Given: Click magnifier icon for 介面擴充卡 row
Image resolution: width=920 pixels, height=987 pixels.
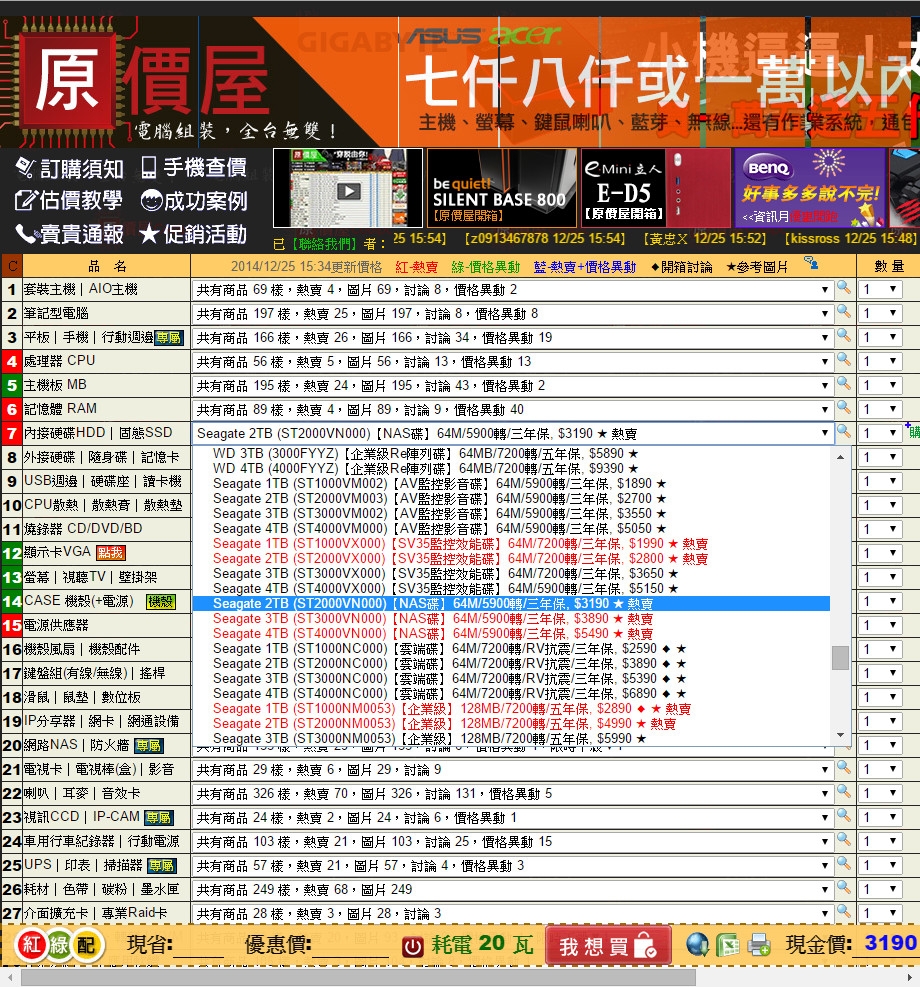Looking at the screenshot, I should (844, 911).
